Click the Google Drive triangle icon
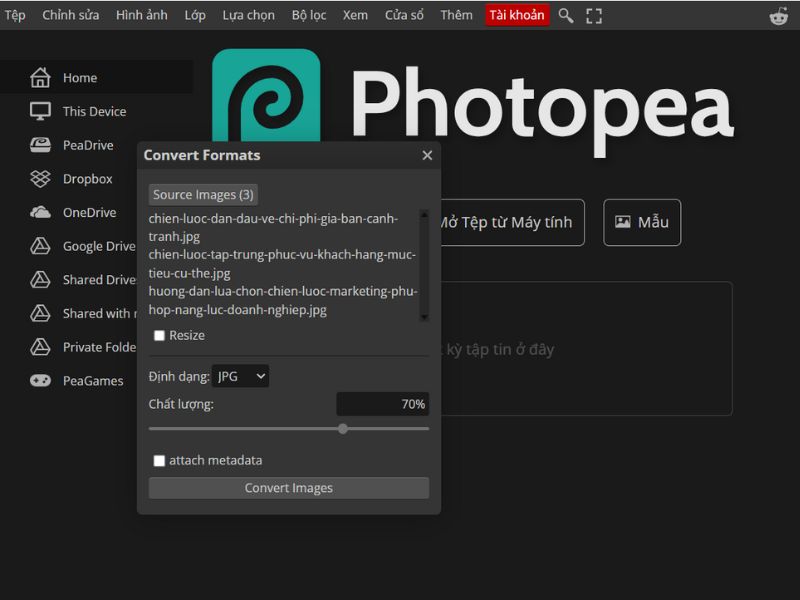The width and height of the screenshot is (800, 600). tap(40, 246)
